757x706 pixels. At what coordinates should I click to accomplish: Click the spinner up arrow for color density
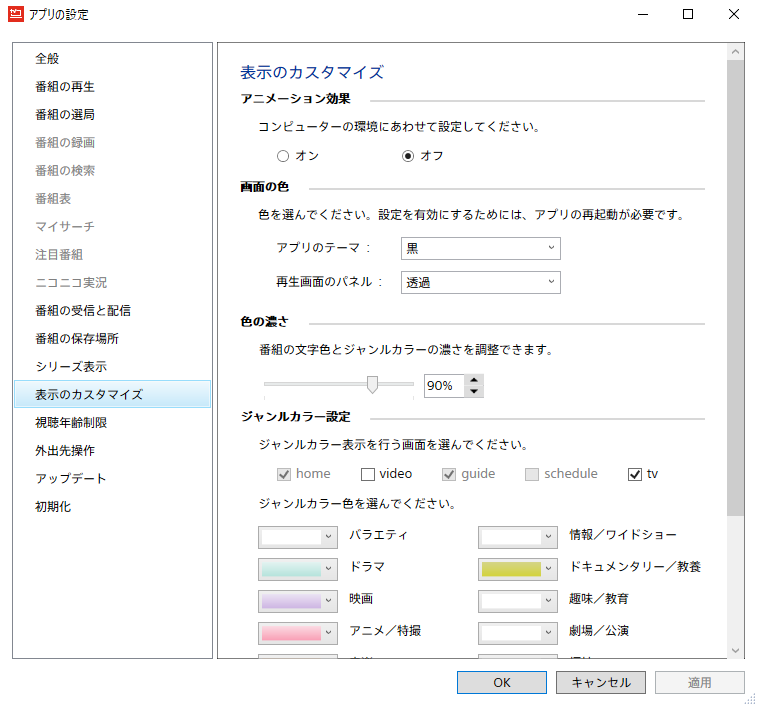(x=474, y=380)
